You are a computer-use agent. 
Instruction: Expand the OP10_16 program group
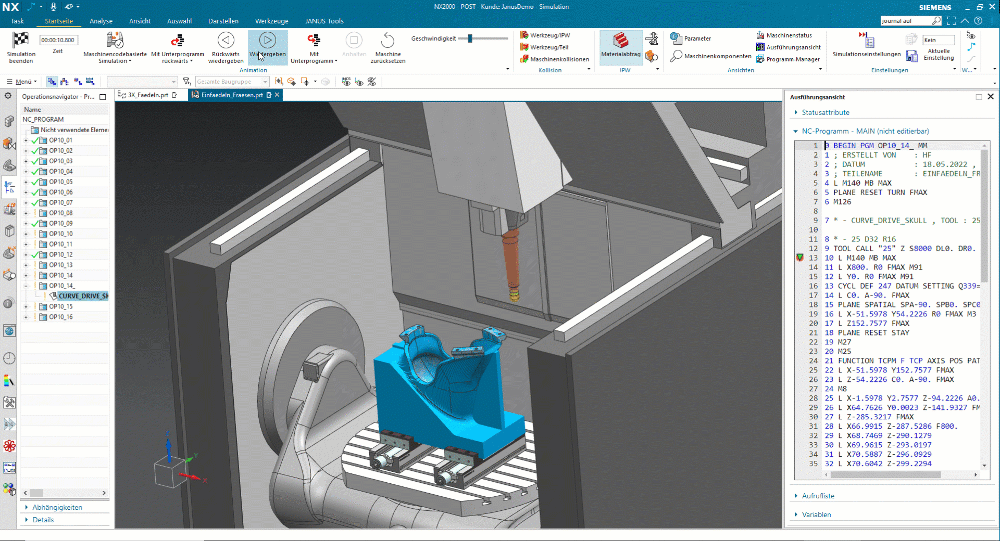26,316
